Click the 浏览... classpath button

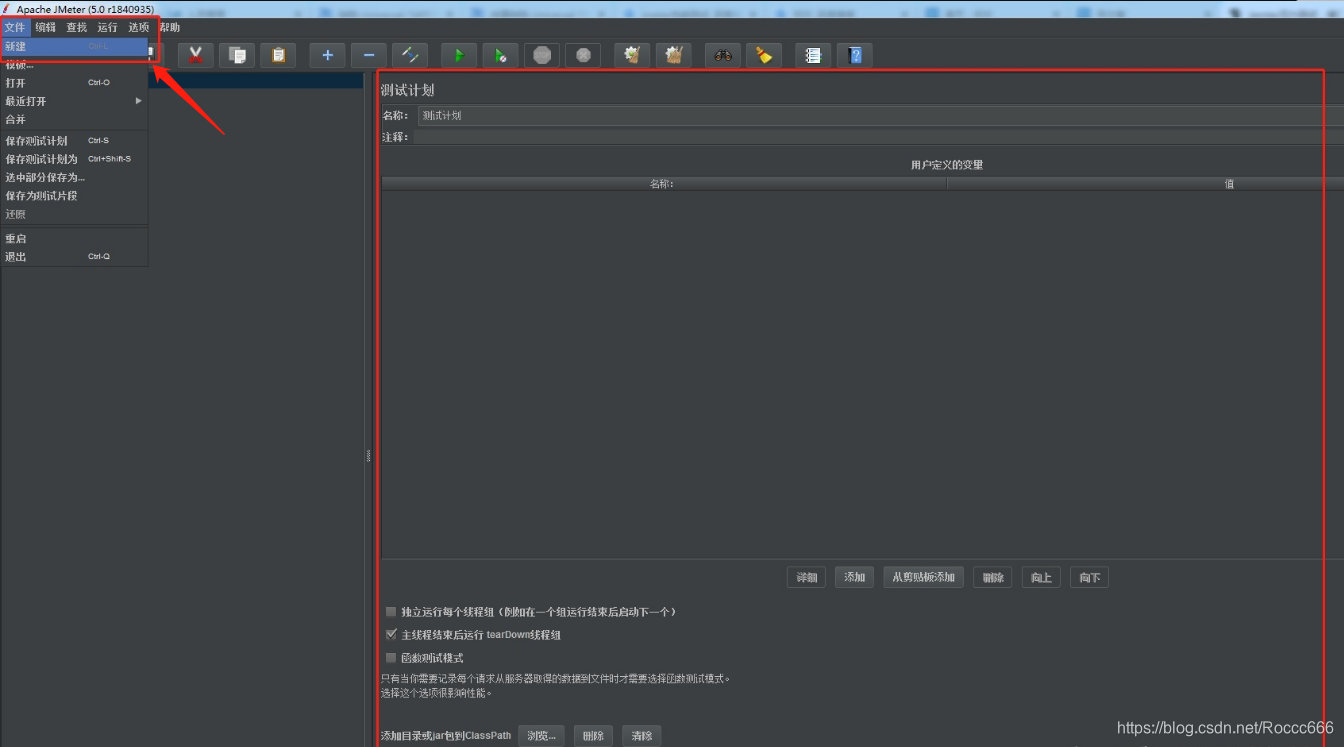[541, 736]
